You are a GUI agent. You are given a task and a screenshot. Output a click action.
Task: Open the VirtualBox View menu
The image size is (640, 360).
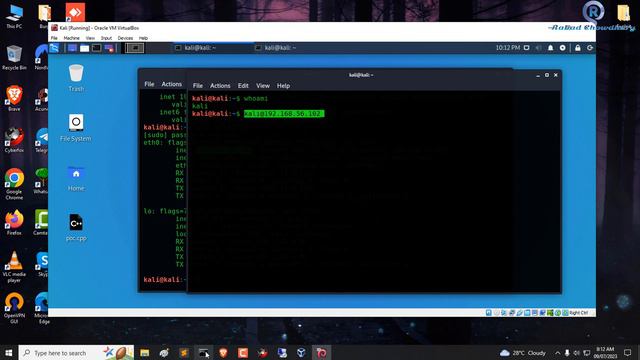pos(90,38)
